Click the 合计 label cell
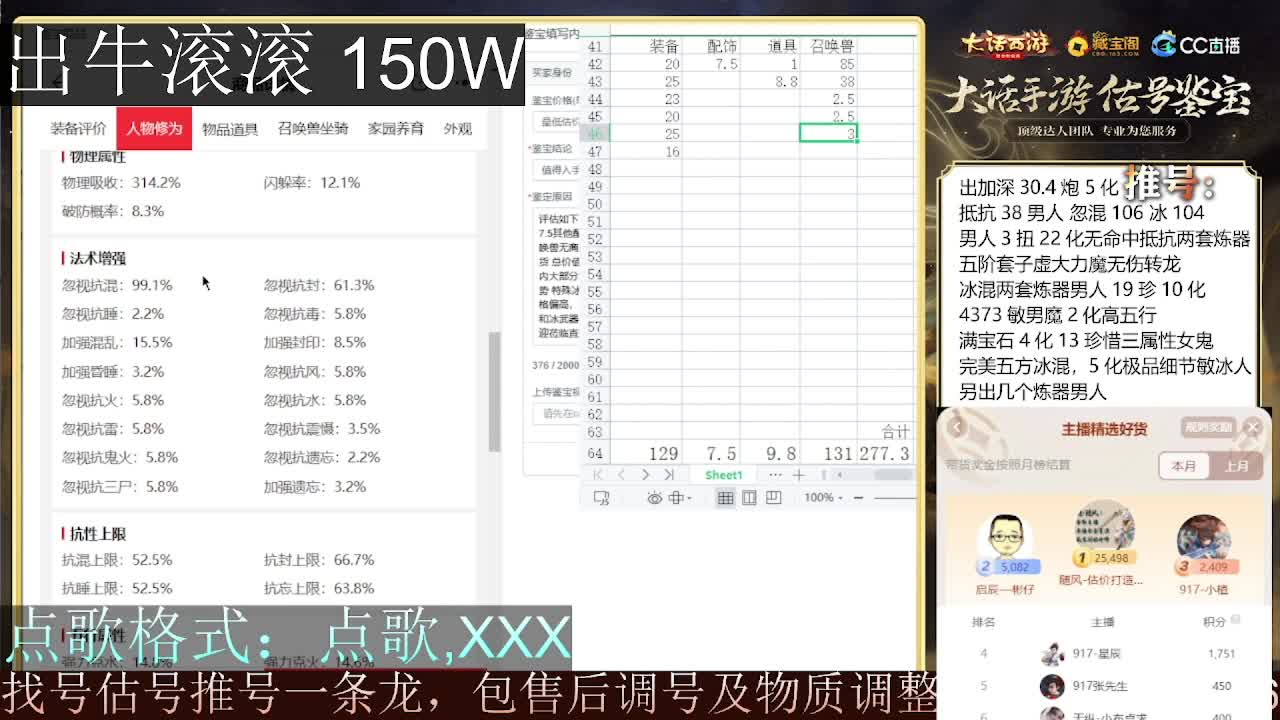The width and height of the screenshot is (1280, 720). point(886,432)
